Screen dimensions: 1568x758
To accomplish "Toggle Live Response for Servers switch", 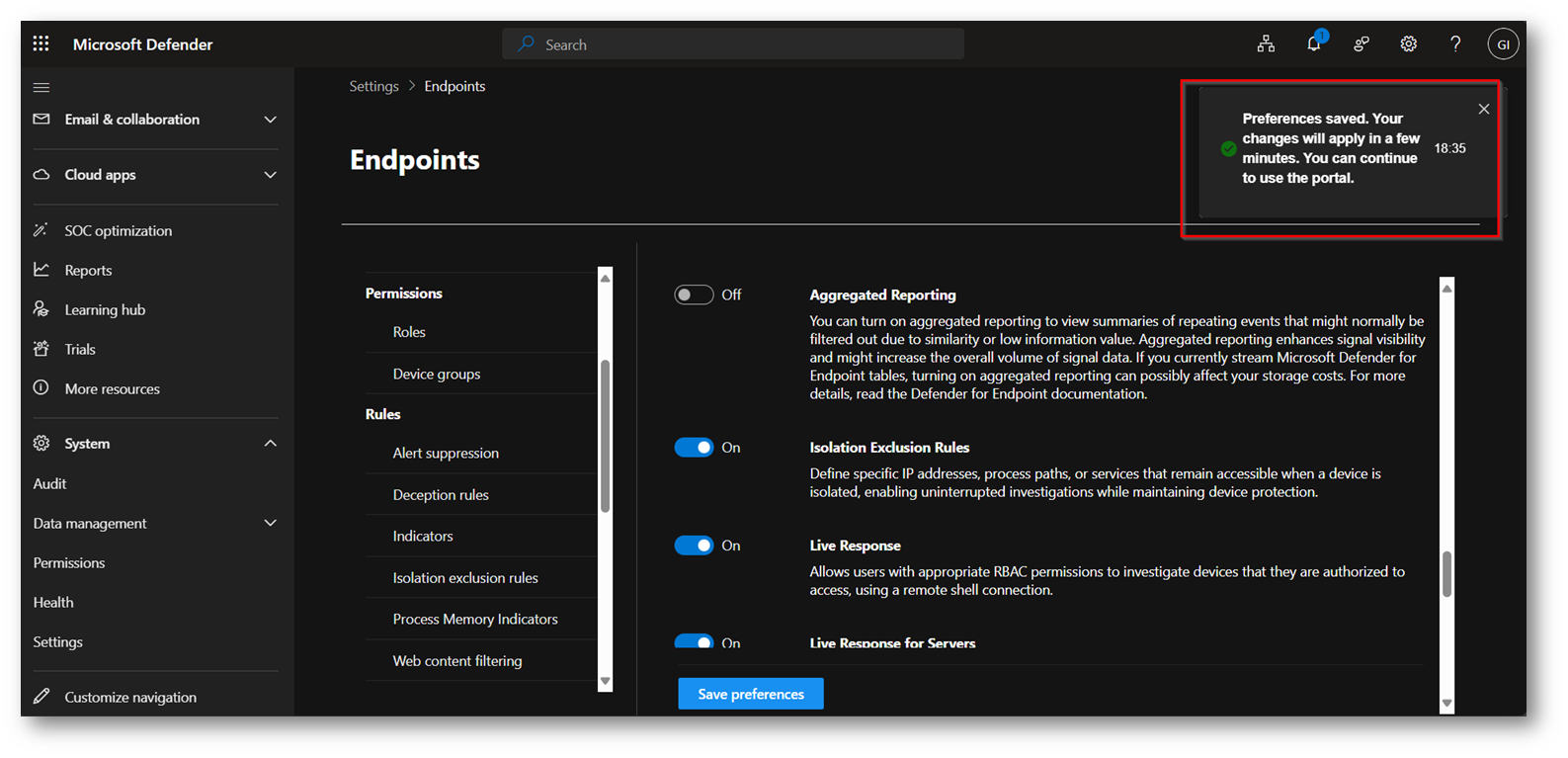I will (x=694, y=641).
